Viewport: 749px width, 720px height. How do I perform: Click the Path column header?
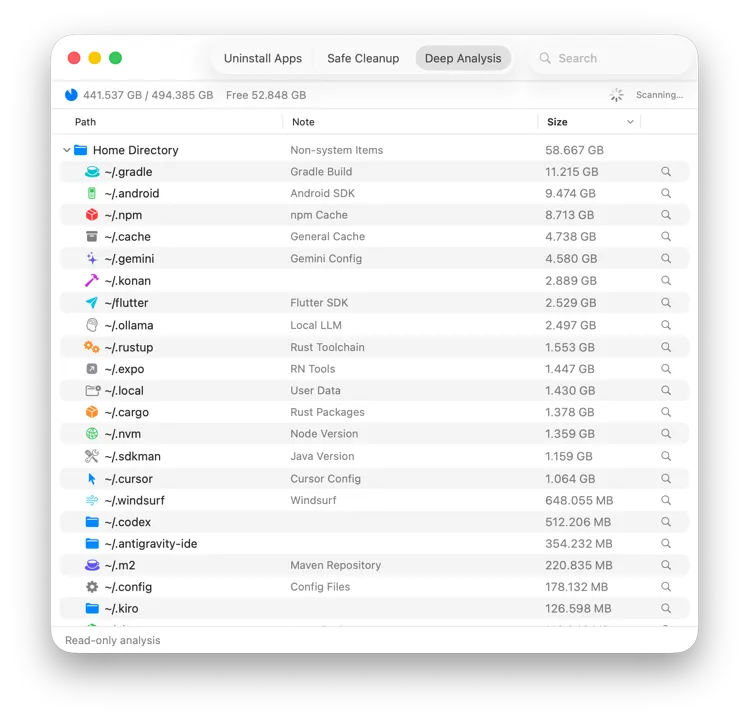pos(86,122)
